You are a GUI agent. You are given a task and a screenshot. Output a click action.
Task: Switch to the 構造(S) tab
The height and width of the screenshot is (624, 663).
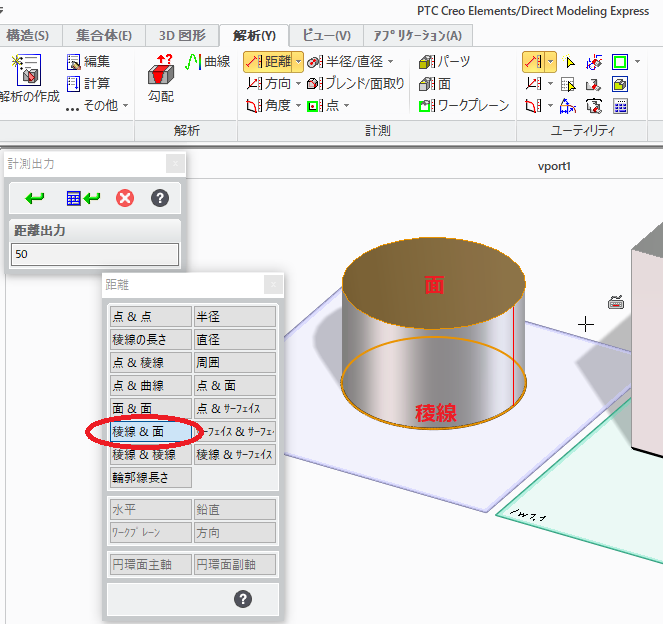point(27,35)
